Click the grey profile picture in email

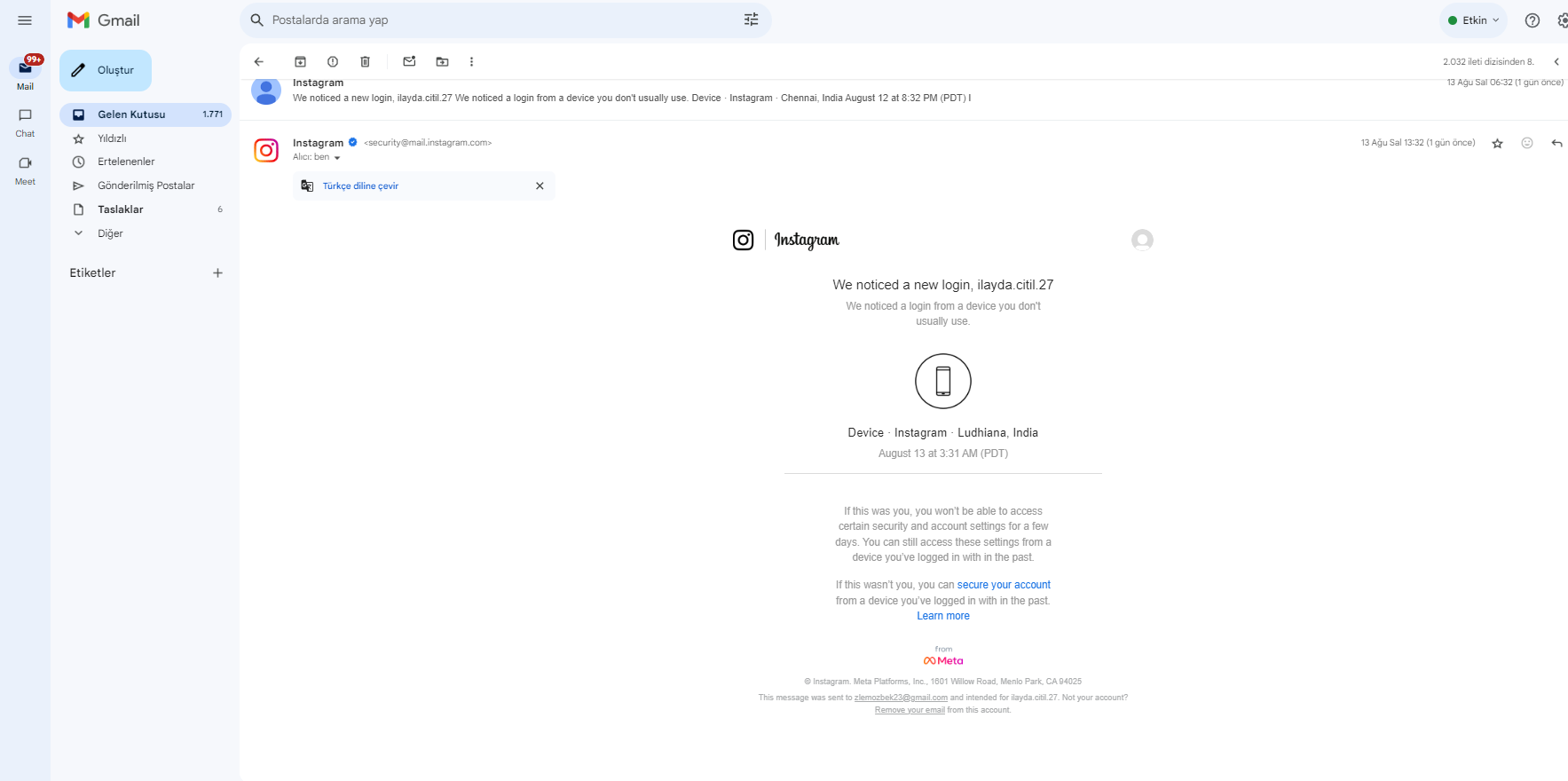[x=1142, y=240]
